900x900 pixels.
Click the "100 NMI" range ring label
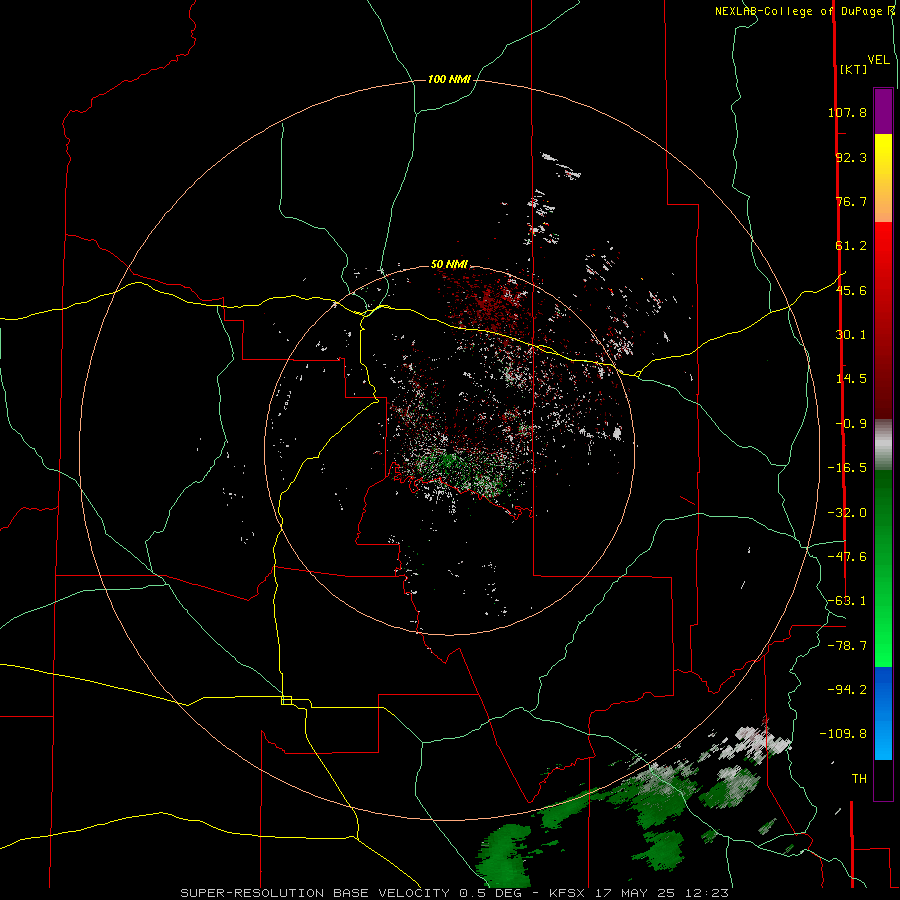coord(449,79)
